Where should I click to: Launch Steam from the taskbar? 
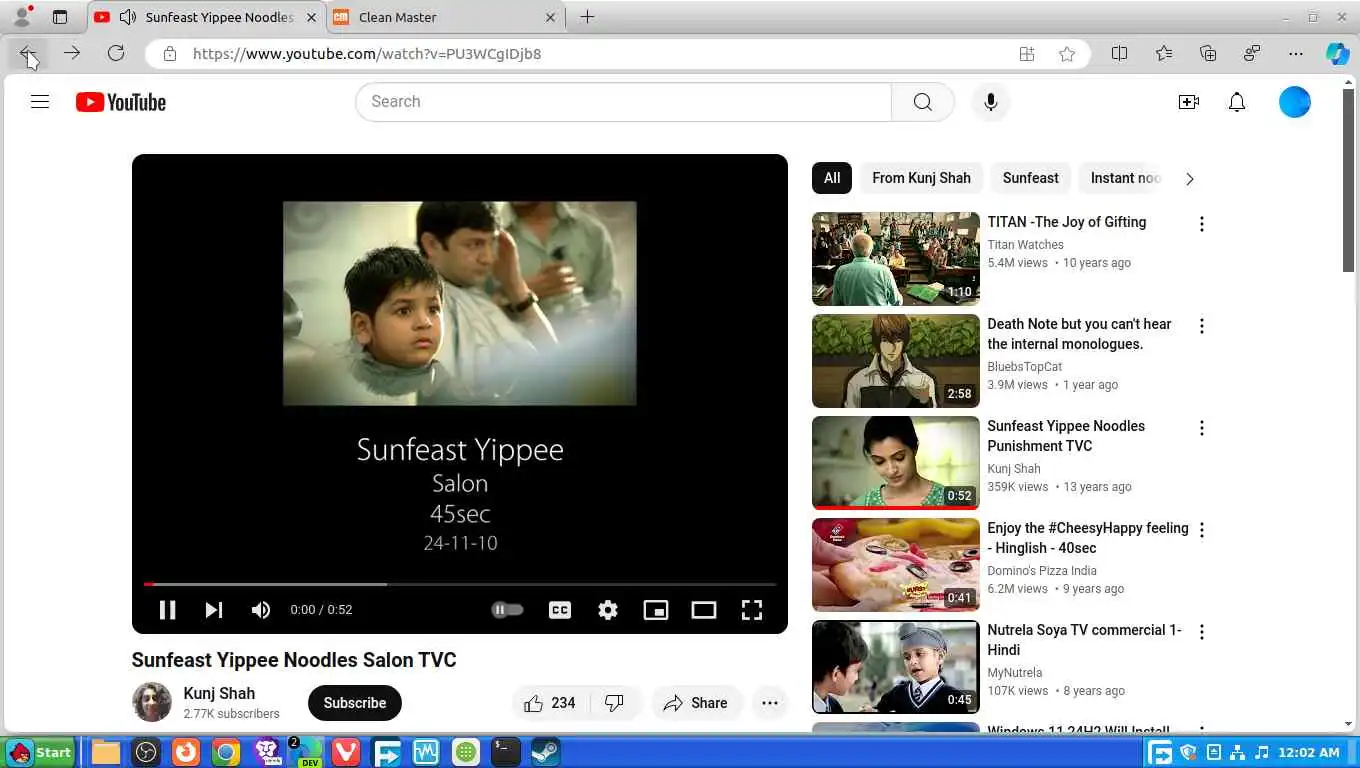pos(546,752)
